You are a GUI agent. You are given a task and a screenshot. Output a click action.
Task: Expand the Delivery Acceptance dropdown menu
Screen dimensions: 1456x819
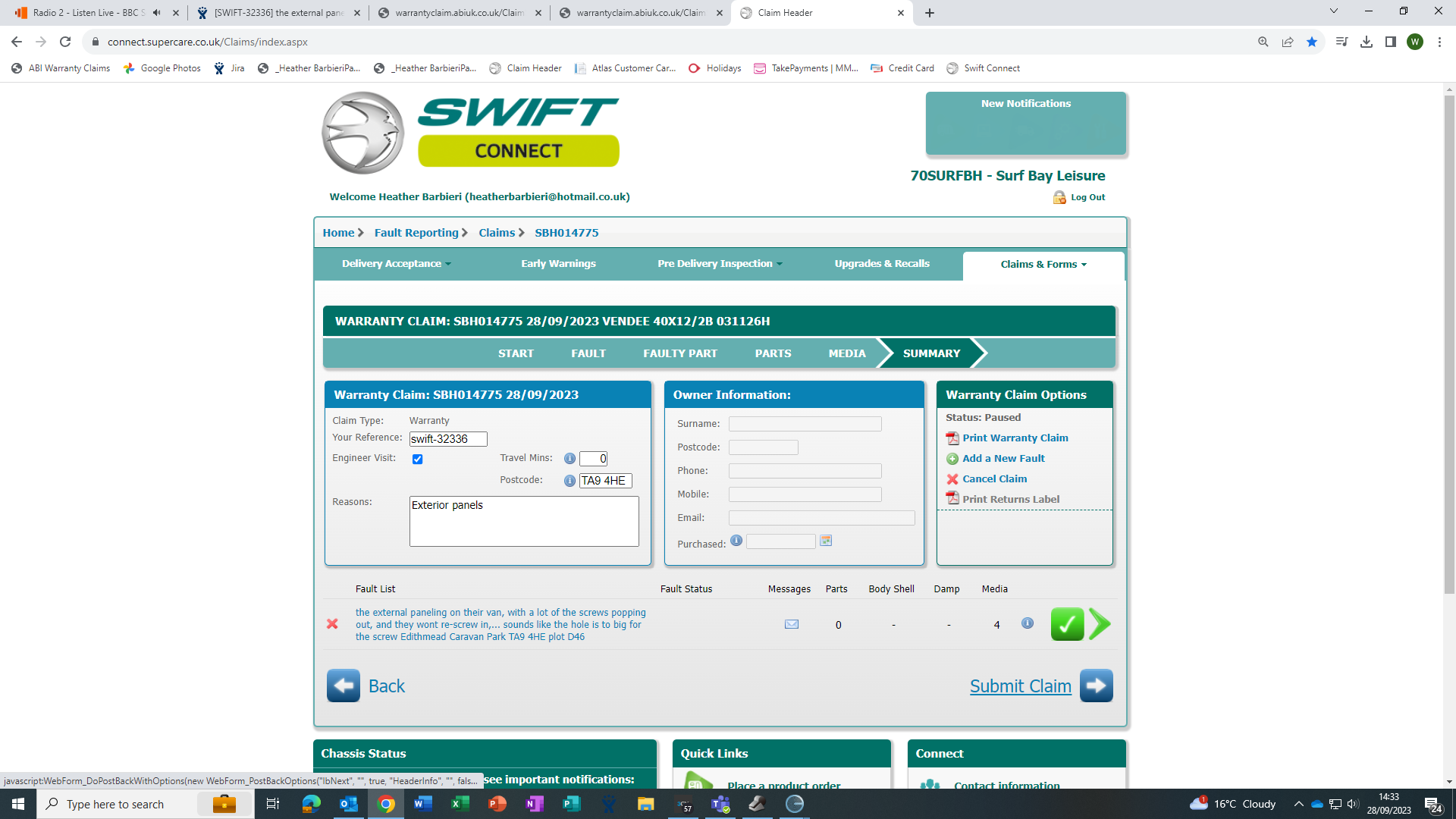coord(396,264)
